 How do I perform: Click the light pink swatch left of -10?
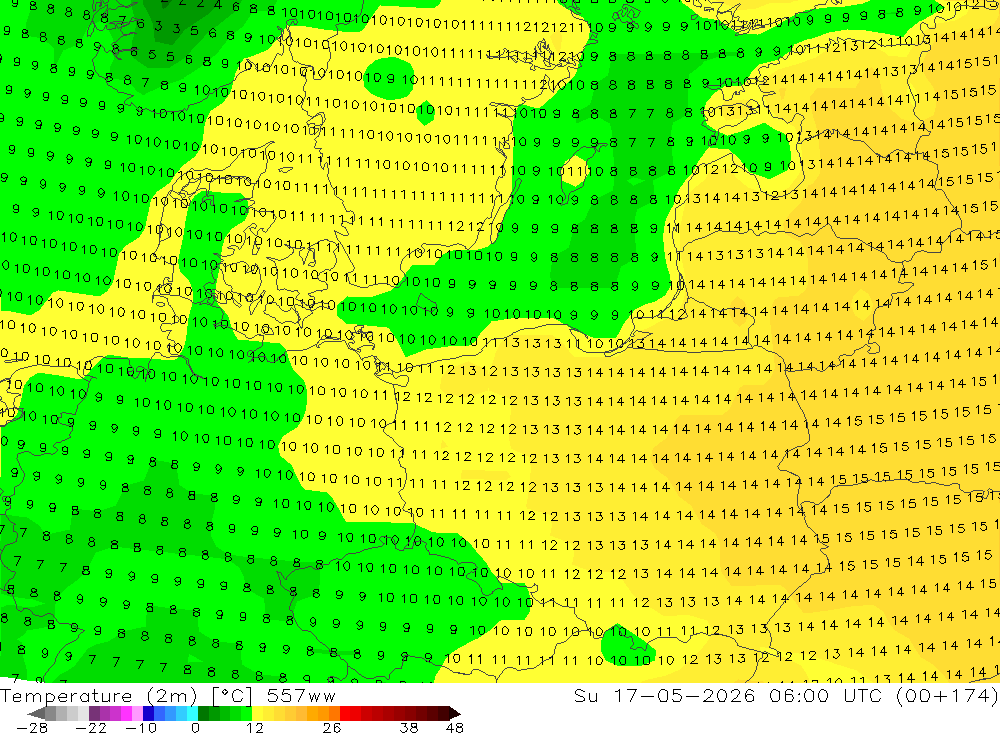tap(138, 713)
